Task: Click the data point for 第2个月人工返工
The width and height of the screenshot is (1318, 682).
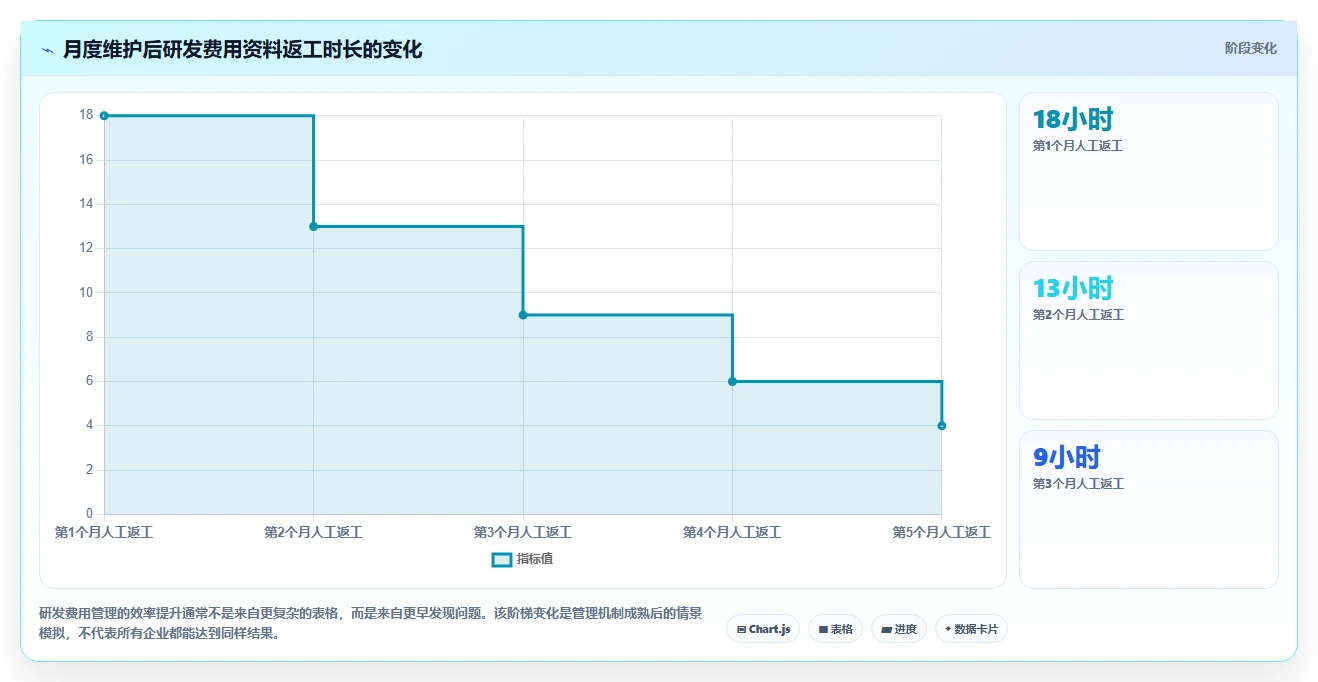Action: pos(313,227)
